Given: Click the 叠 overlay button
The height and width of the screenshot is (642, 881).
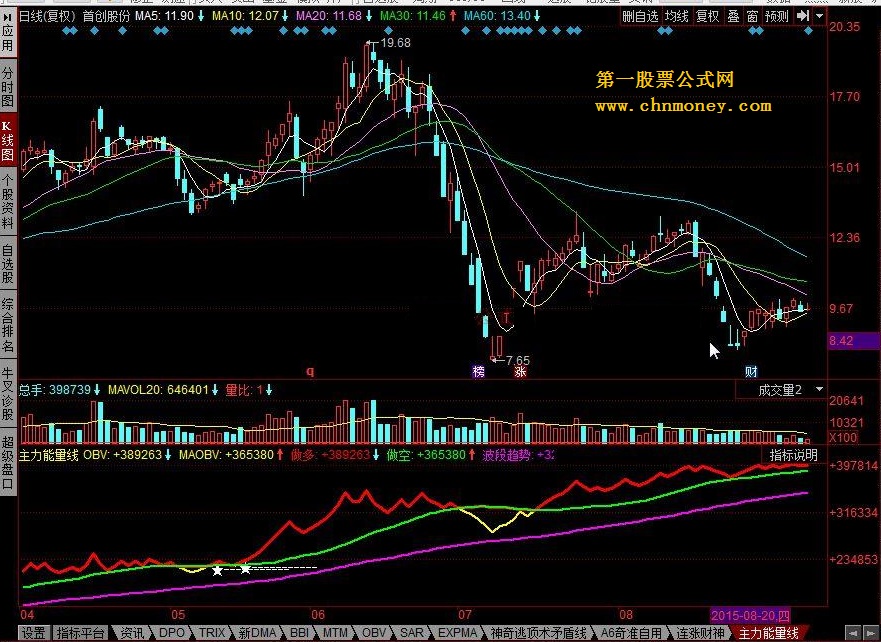Looking at the screenshot, I should pos(733,16).
